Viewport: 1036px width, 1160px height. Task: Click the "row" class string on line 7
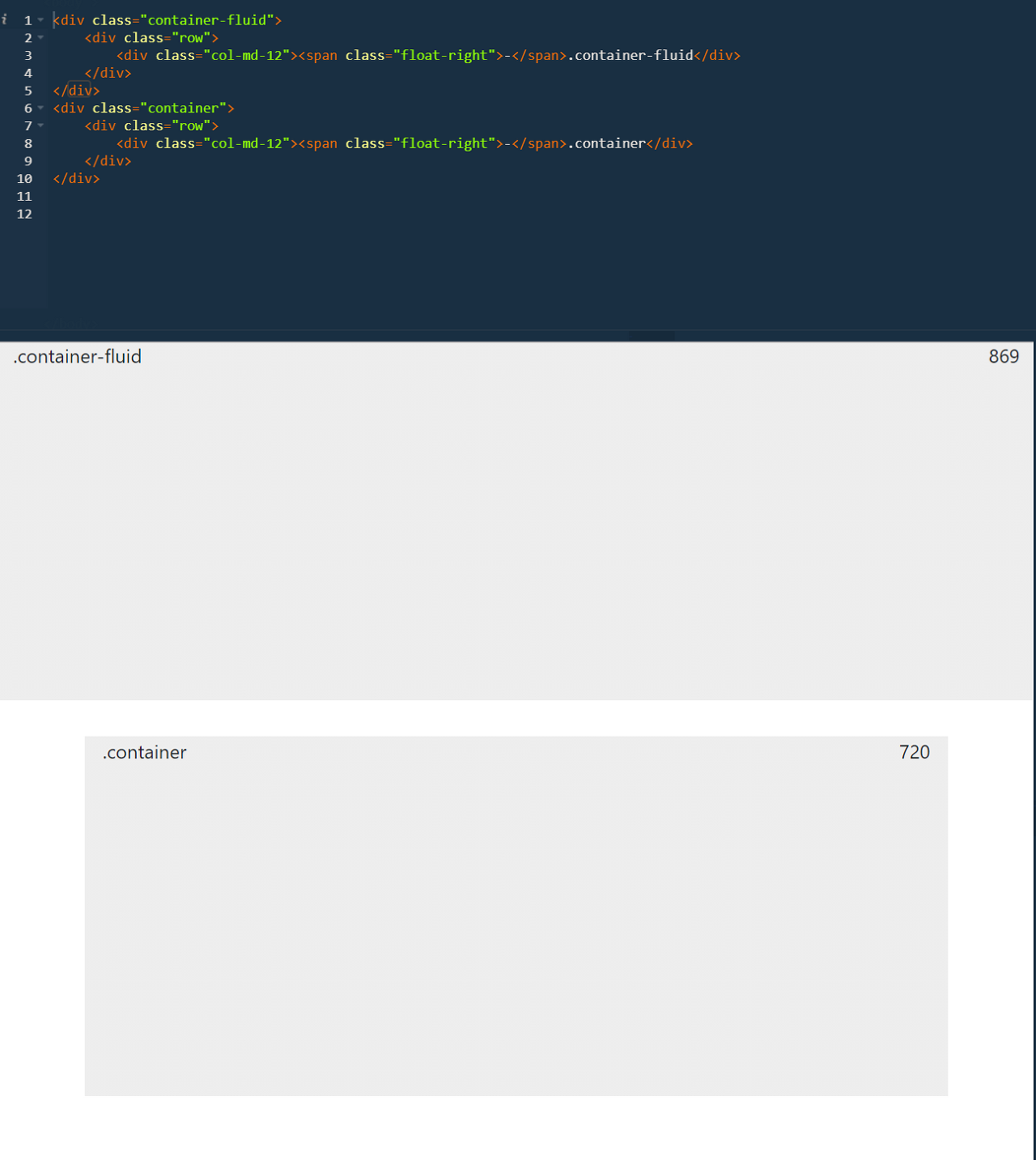pyautogui.click(x=191, y=126)
